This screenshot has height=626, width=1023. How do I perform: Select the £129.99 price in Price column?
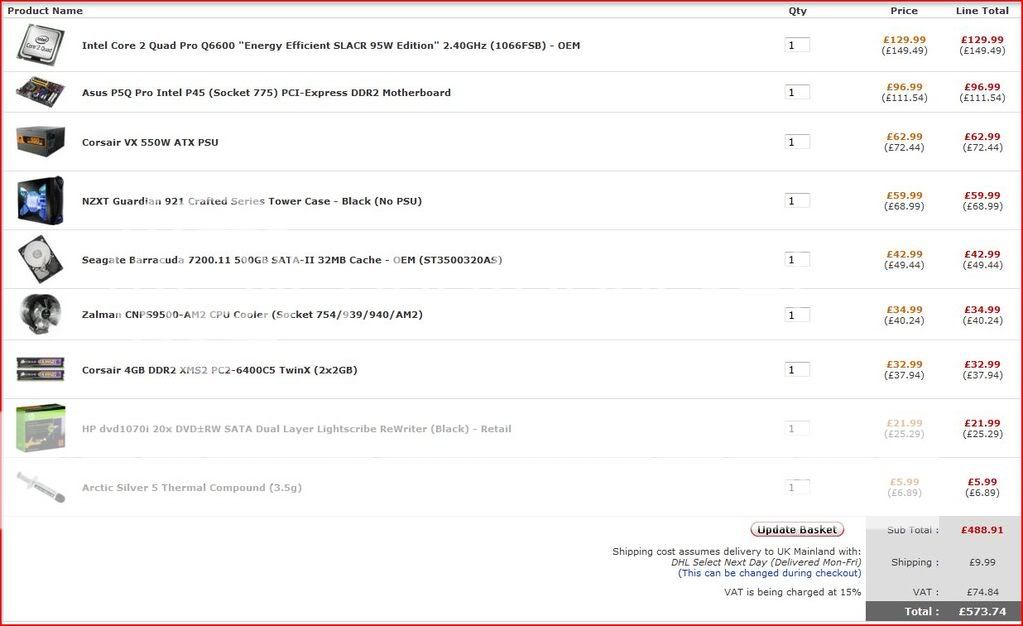[904, 40]
